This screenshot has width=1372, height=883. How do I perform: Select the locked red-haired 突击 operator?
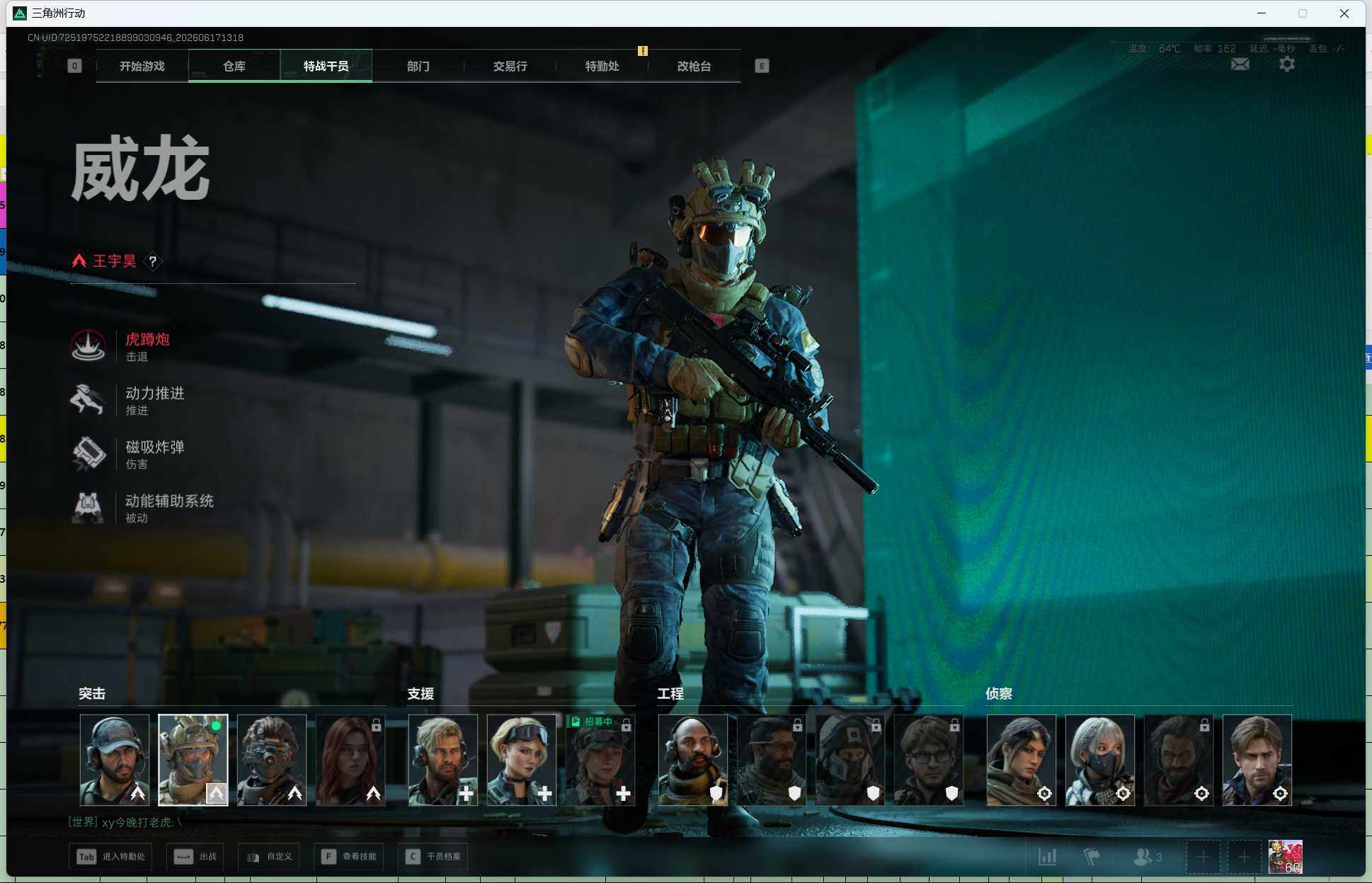pos(350,760)
